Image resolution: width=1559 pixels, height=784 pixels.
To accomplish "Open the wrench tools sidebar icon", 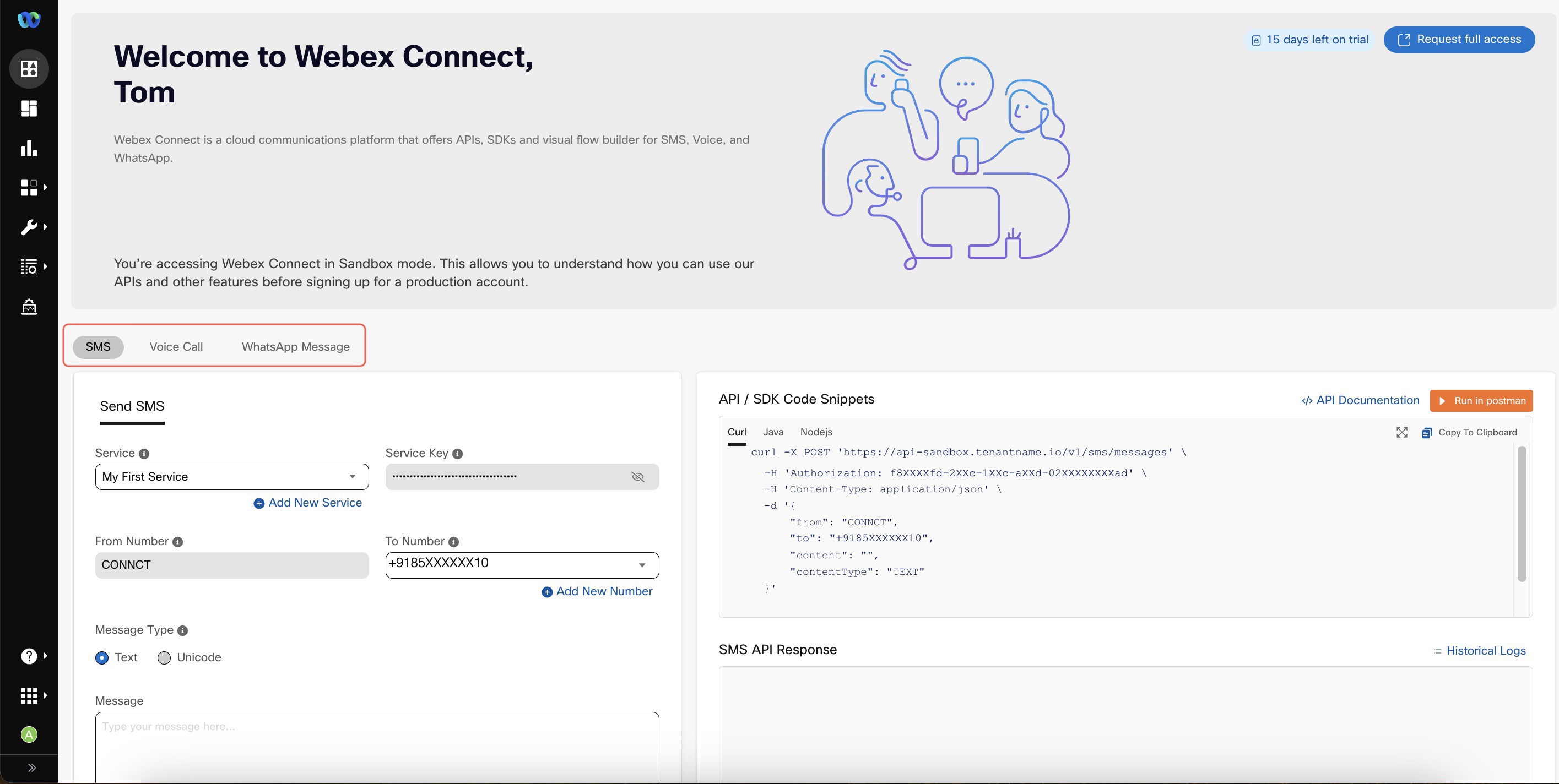I will coord(29,227).
